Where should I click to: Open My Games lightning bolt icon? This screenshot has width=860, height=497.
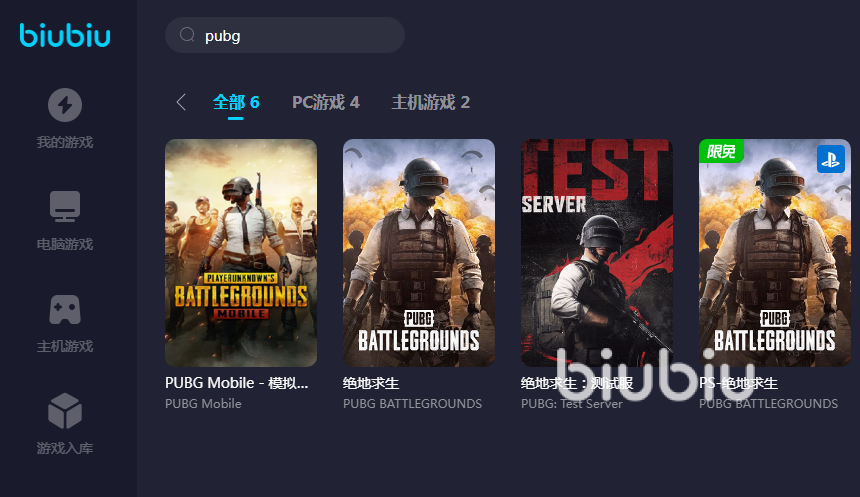[x=65, y=105]
